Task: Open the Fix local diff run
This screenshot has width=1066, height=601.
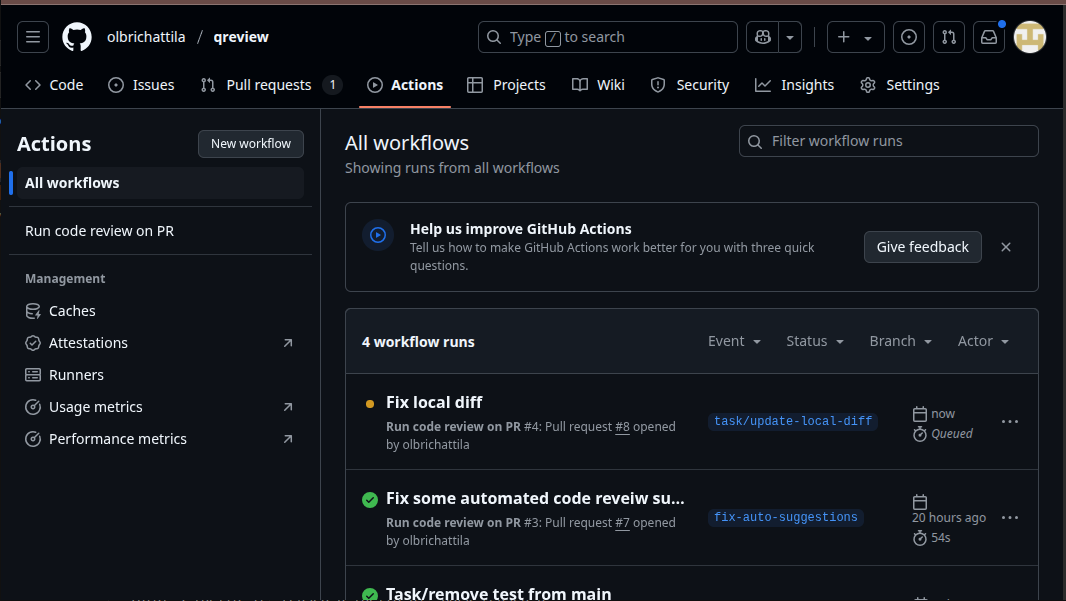Action: [x=434, y=402]
